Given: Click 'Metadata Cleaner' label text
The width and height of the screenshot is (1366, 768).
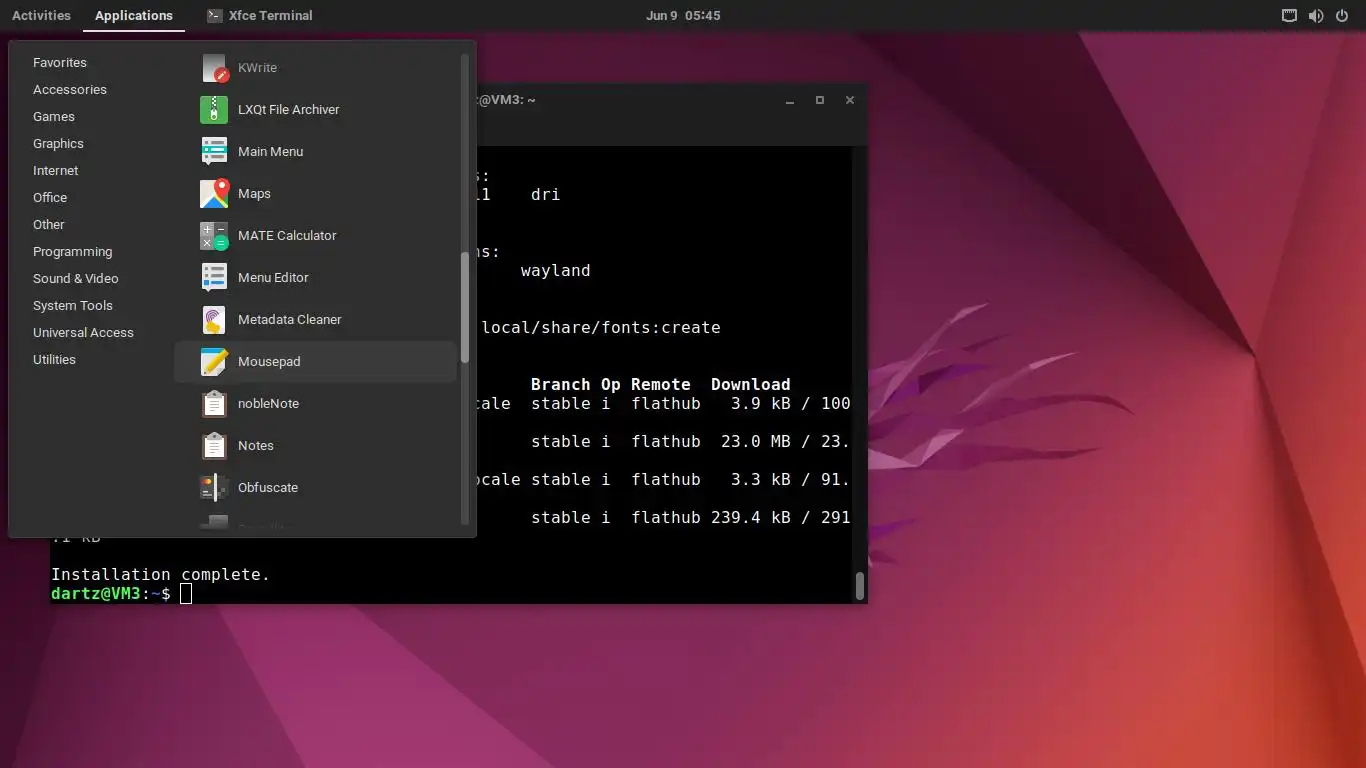Looking at the screenshot, I should pos(290,320).
